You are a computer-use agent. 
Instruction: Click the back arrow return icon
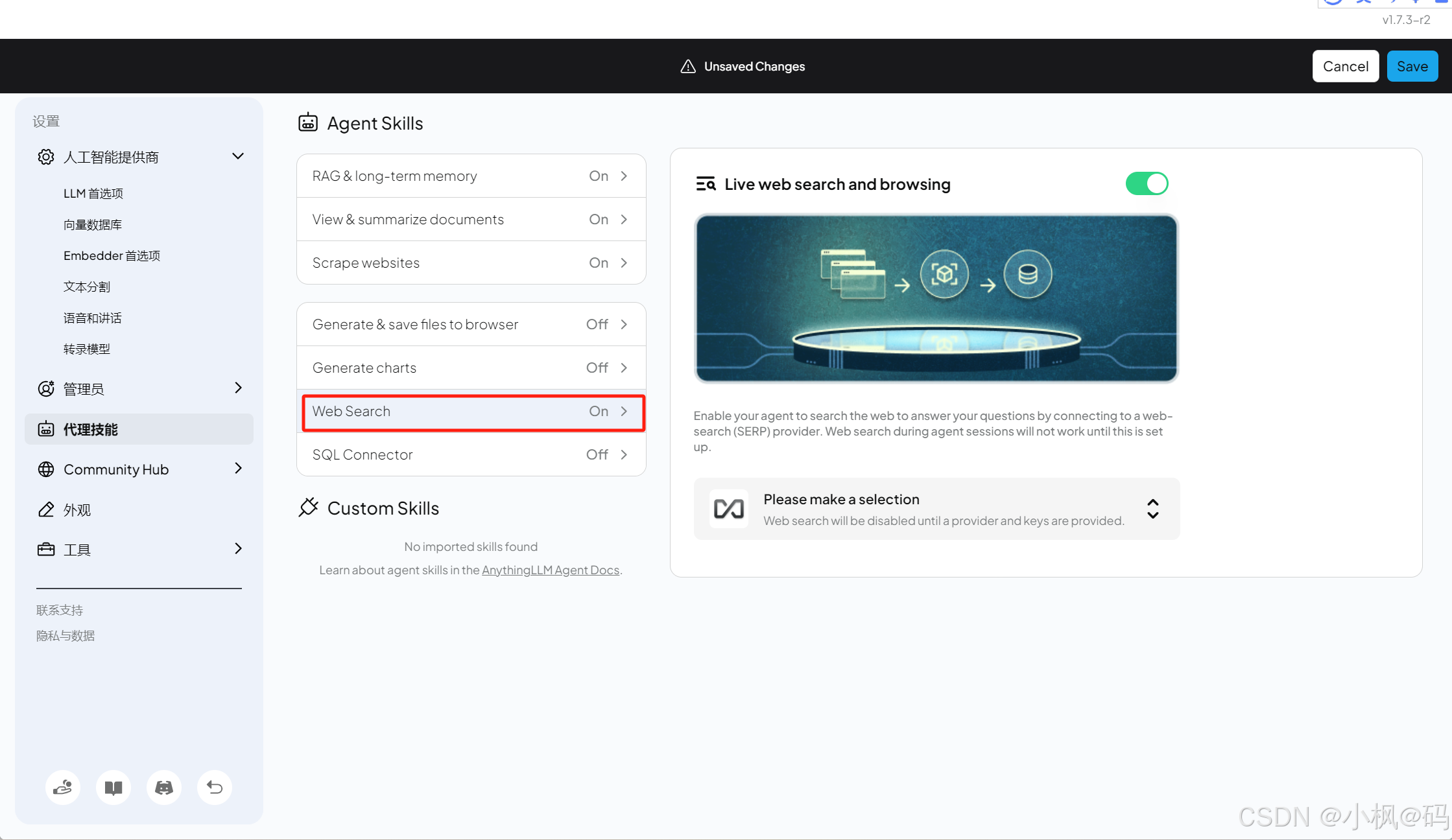click(215, 787)
